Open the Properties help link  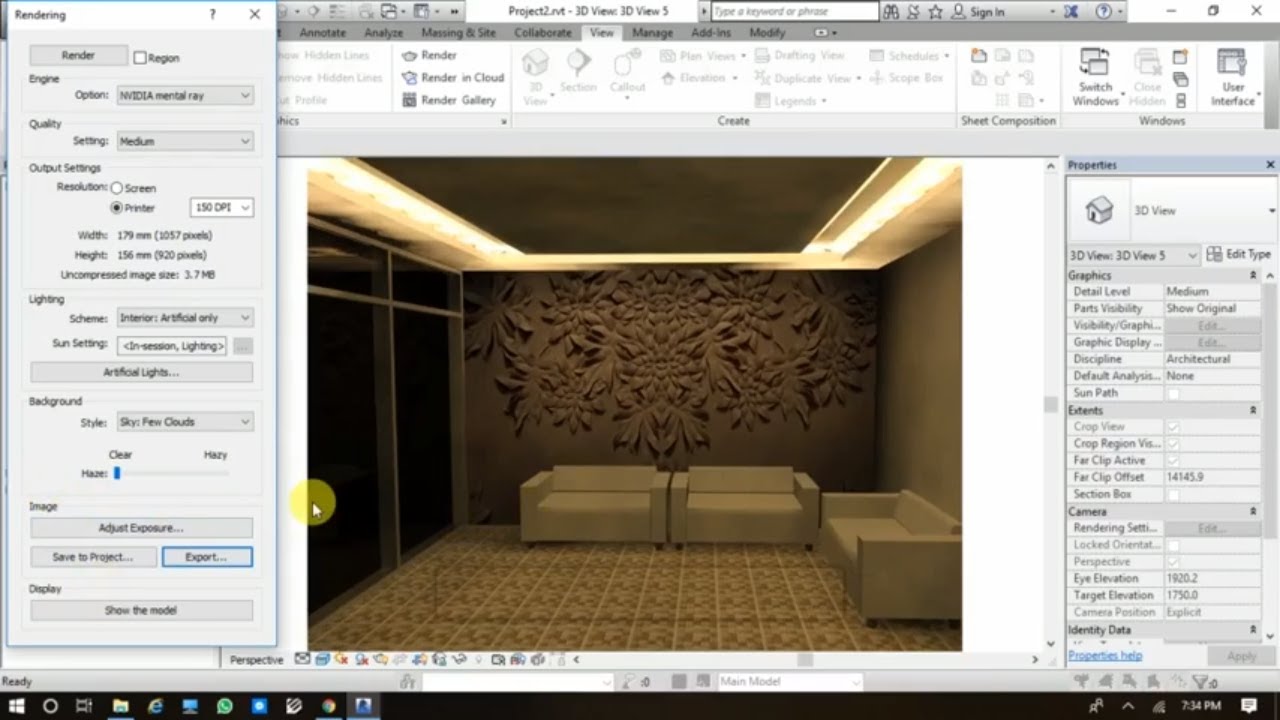[1105, 656]
